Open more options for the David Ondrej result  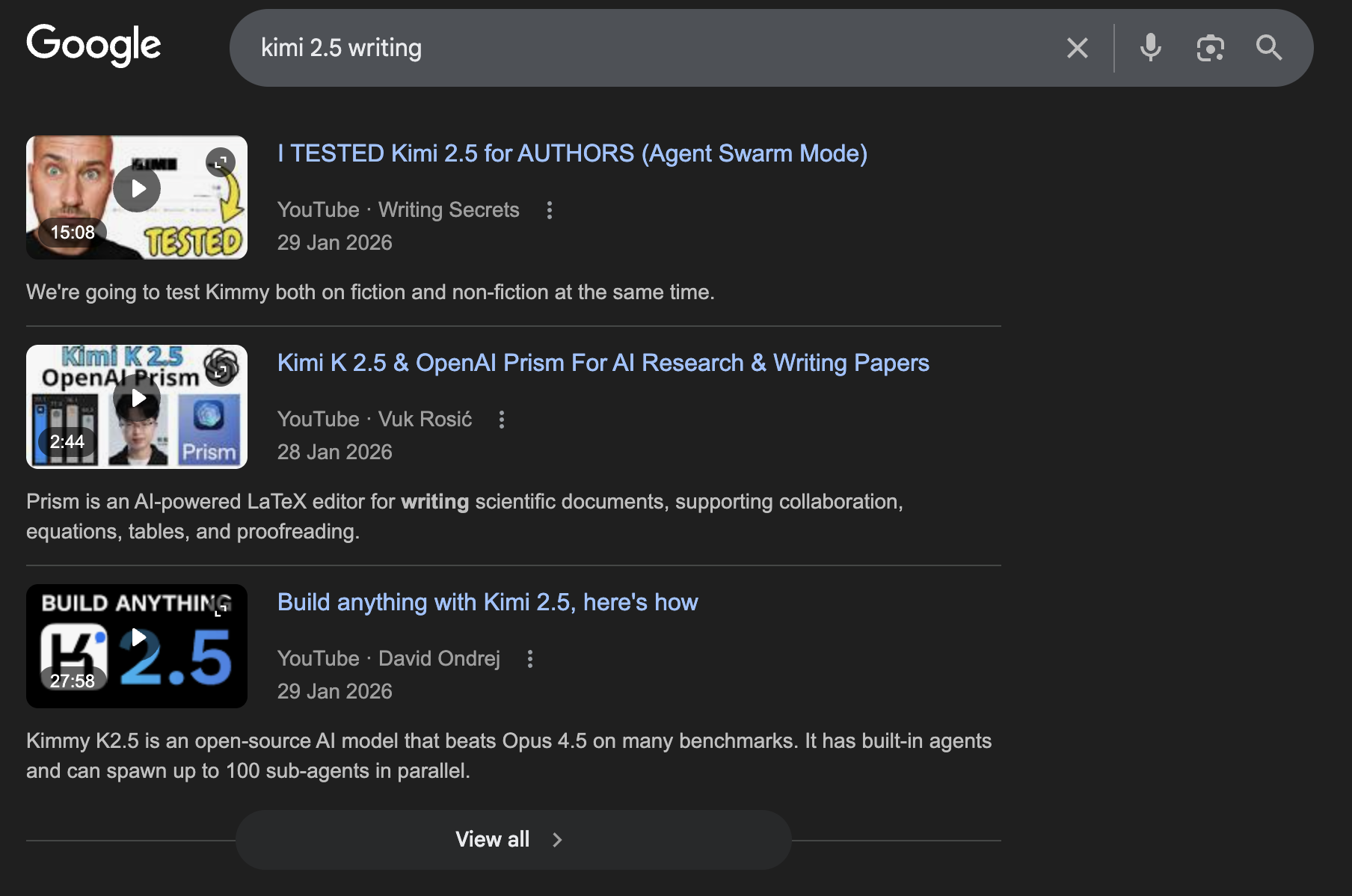[x=530, y=659]
